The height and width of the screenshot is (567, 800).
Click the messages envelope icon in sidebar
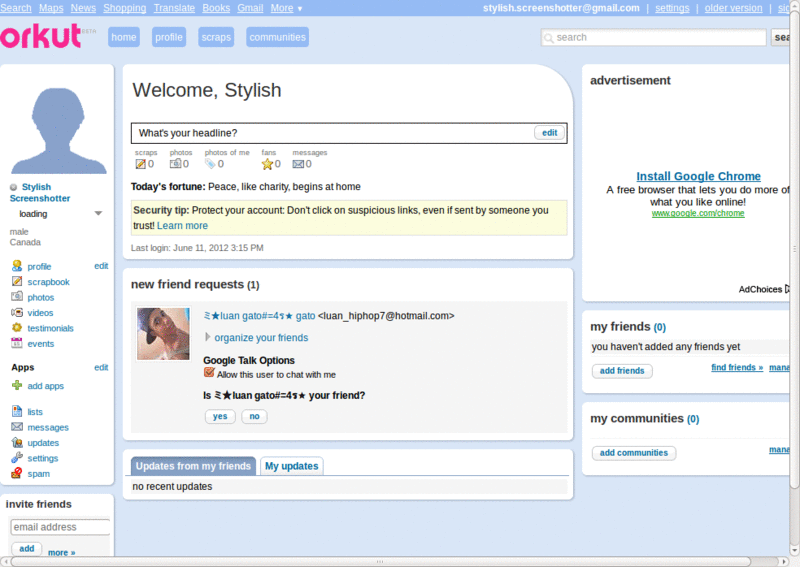coord(17,427)
